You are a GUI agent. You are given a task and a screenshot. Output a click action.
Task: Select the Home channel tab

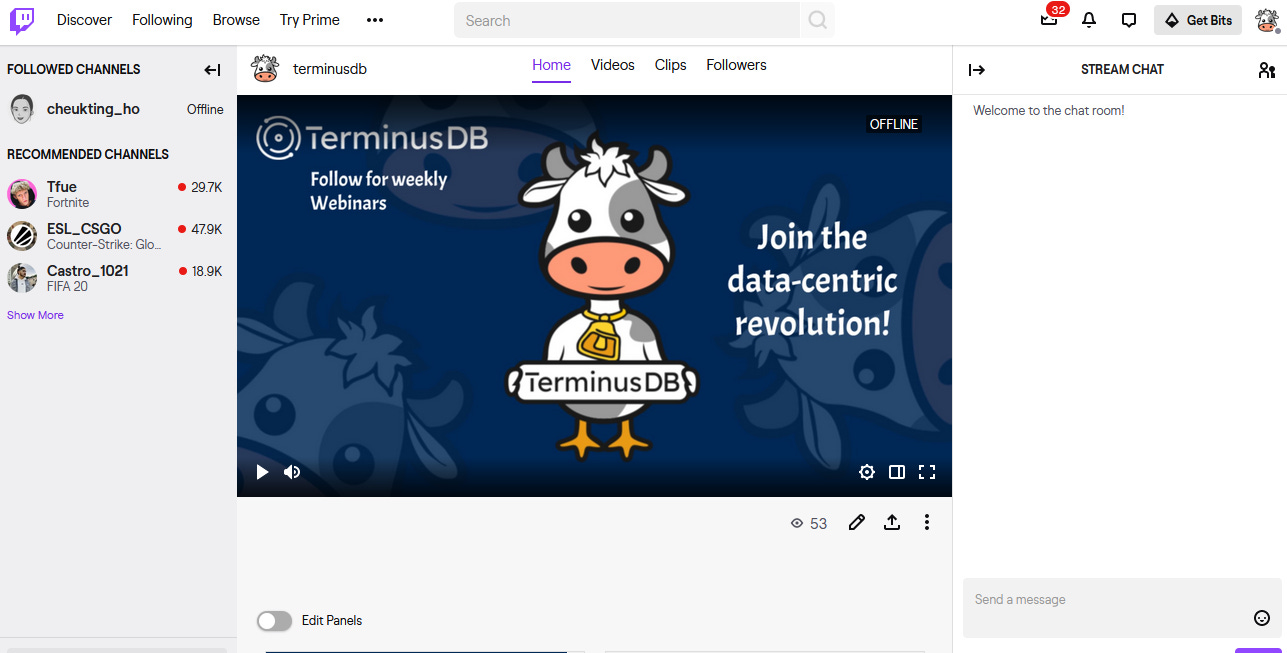click(x=551, y=65)
